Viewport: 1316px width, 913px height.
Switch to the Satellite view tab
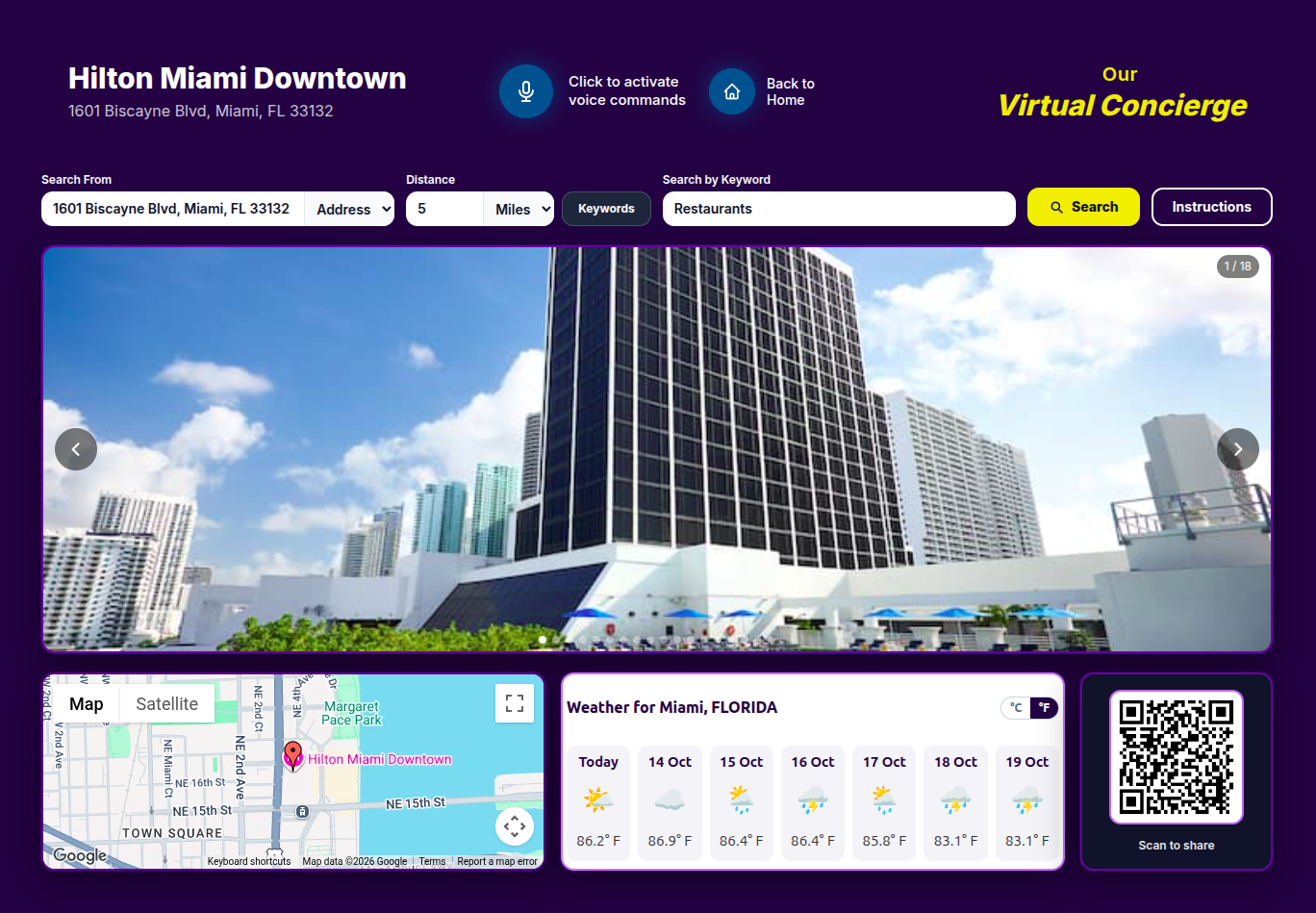(x=167, y=704)
